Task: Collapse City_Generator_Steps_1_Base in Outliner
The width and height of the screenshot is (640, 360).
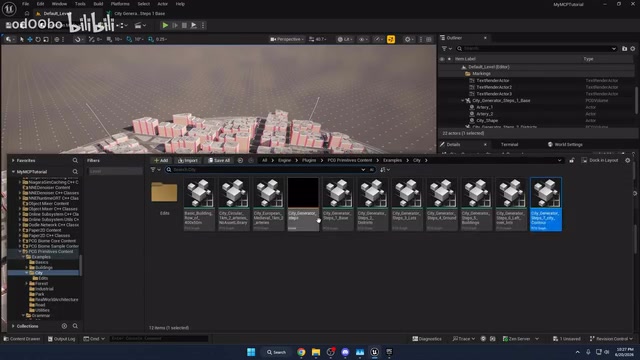Action: pos(463,100)
